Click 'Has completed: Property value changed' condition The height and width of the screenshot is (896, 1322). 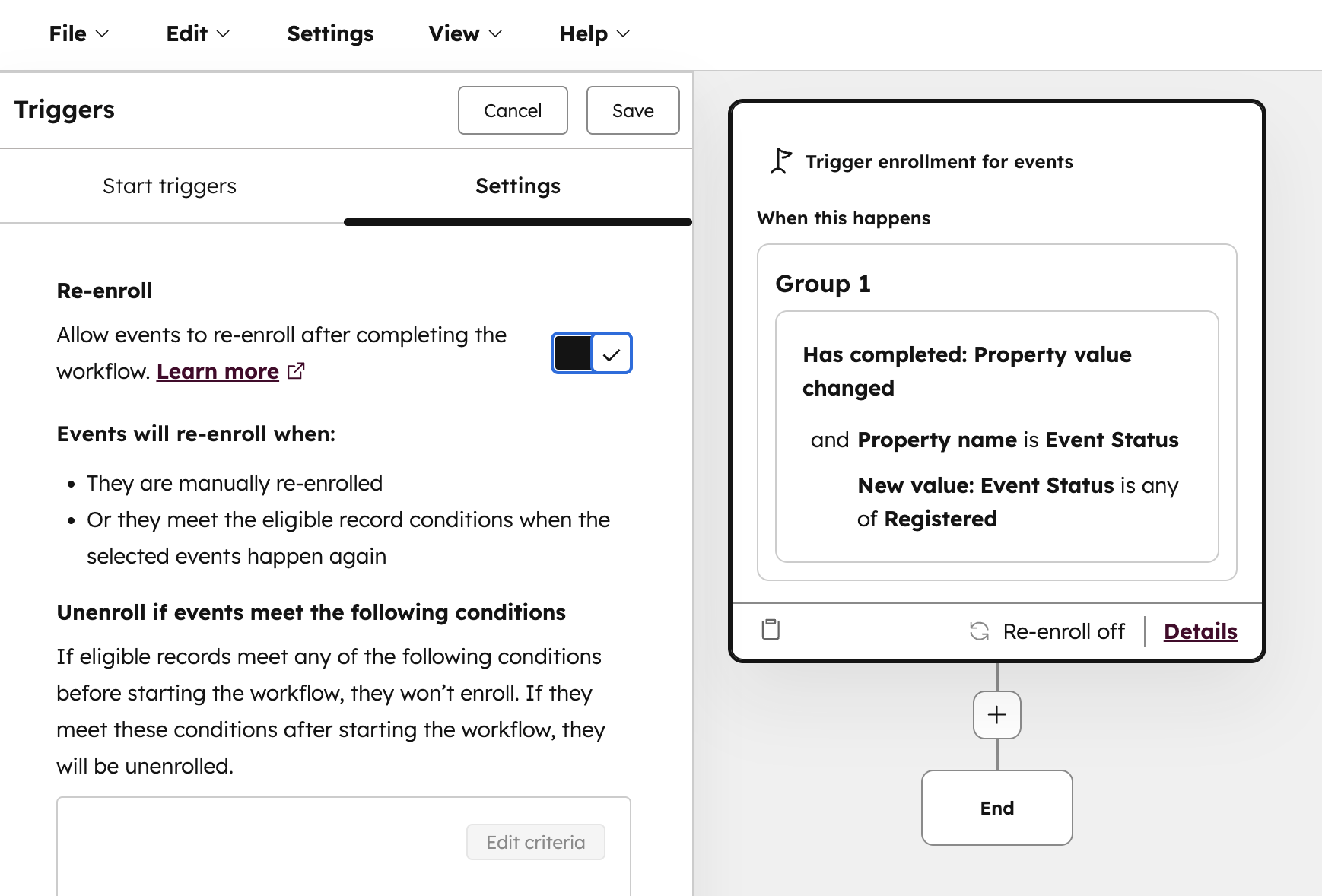coord(967,371)
